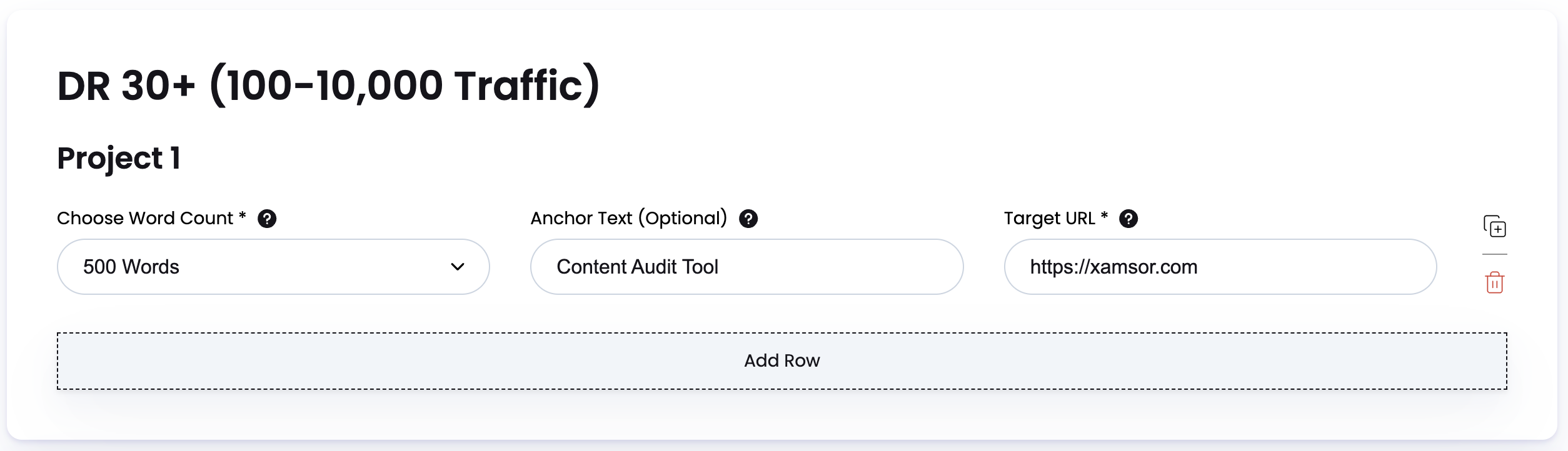The image size is (1568, 451).
Task: Duplicate the row using the copy-plus icon
Action: coord(1496,227)
